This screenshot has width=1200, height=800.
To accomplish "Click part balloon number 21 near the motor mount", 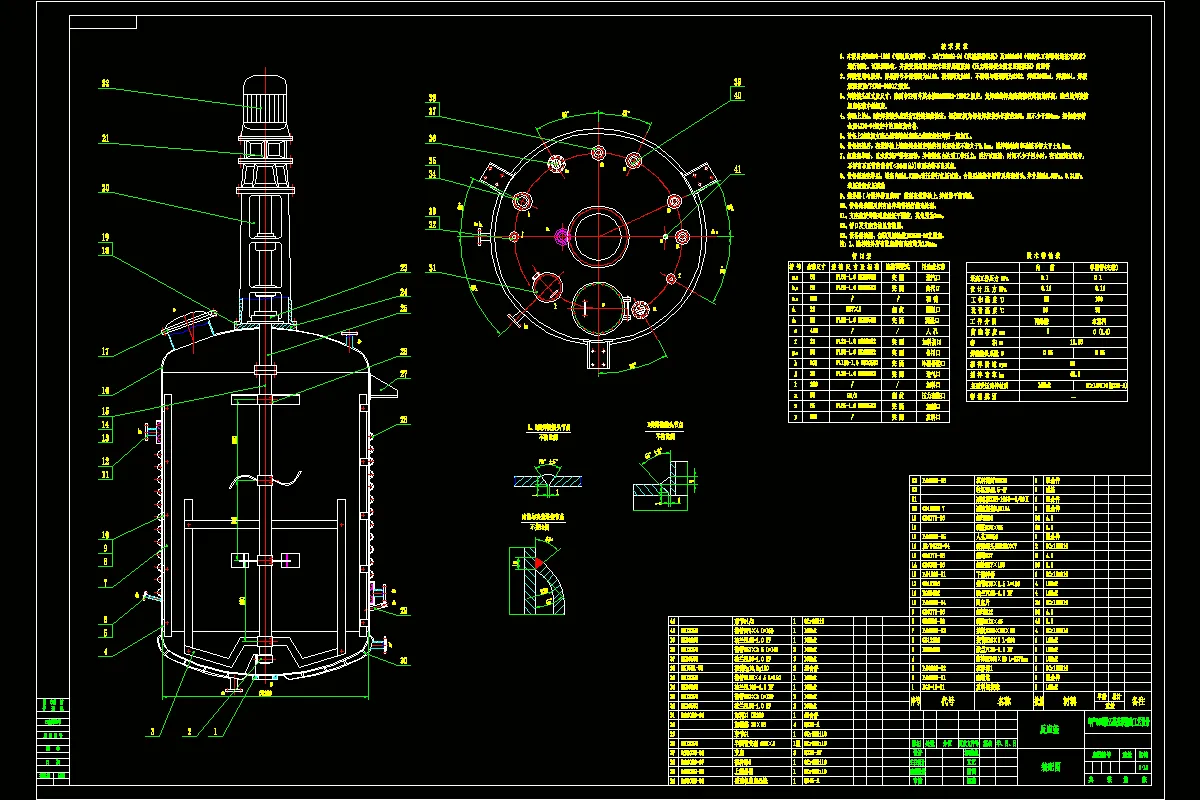I will point(105,139).
